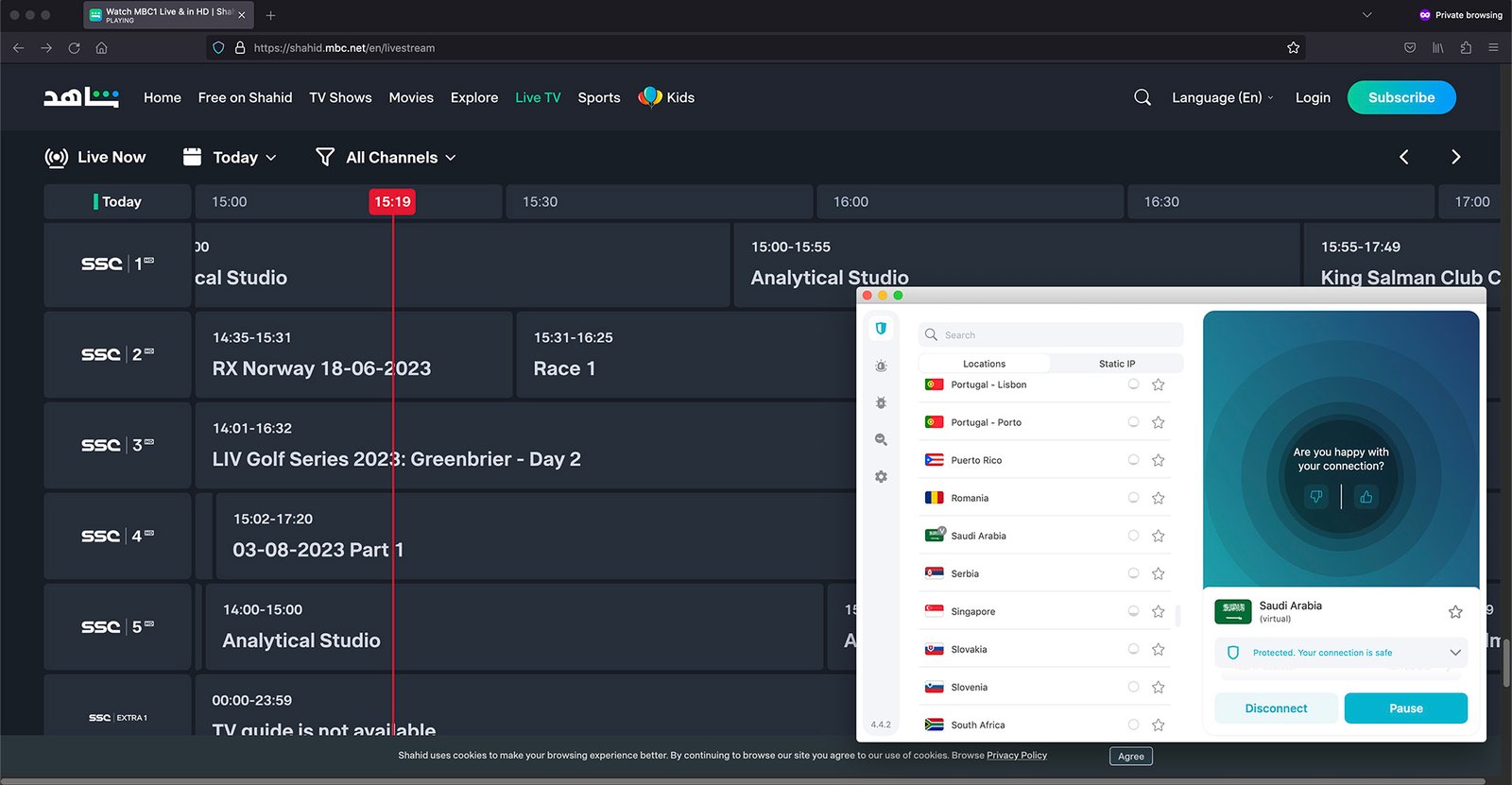Click the VPN location list scrollbar

click(1177, 616)
